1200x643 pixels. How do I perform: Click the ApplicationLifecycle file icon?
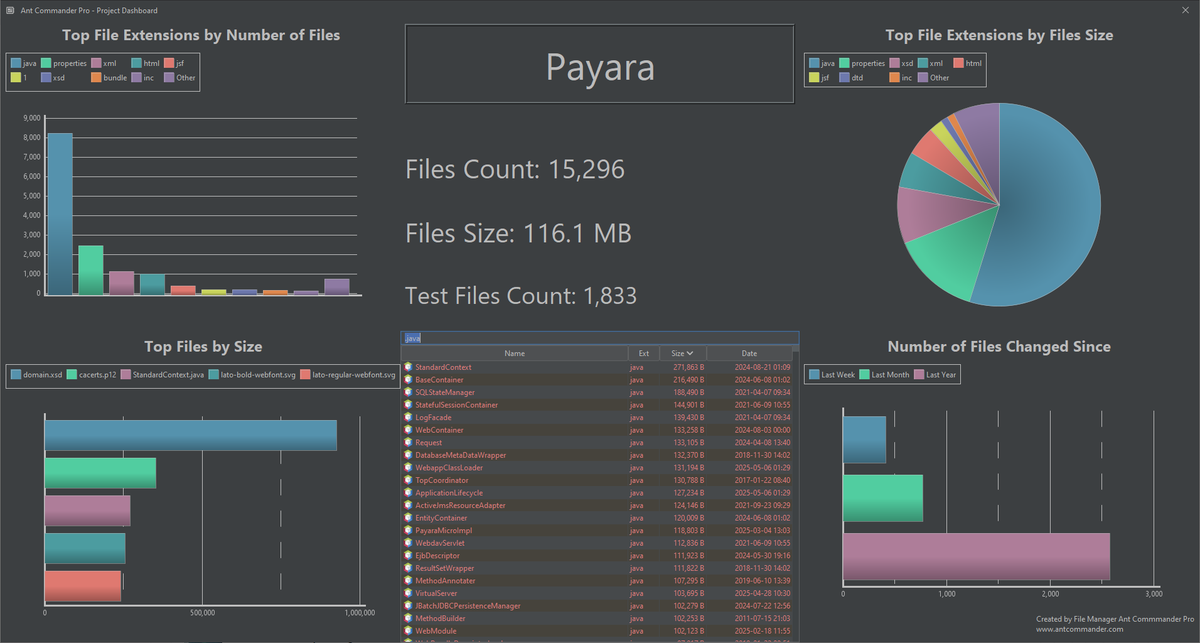click(408, 493)
